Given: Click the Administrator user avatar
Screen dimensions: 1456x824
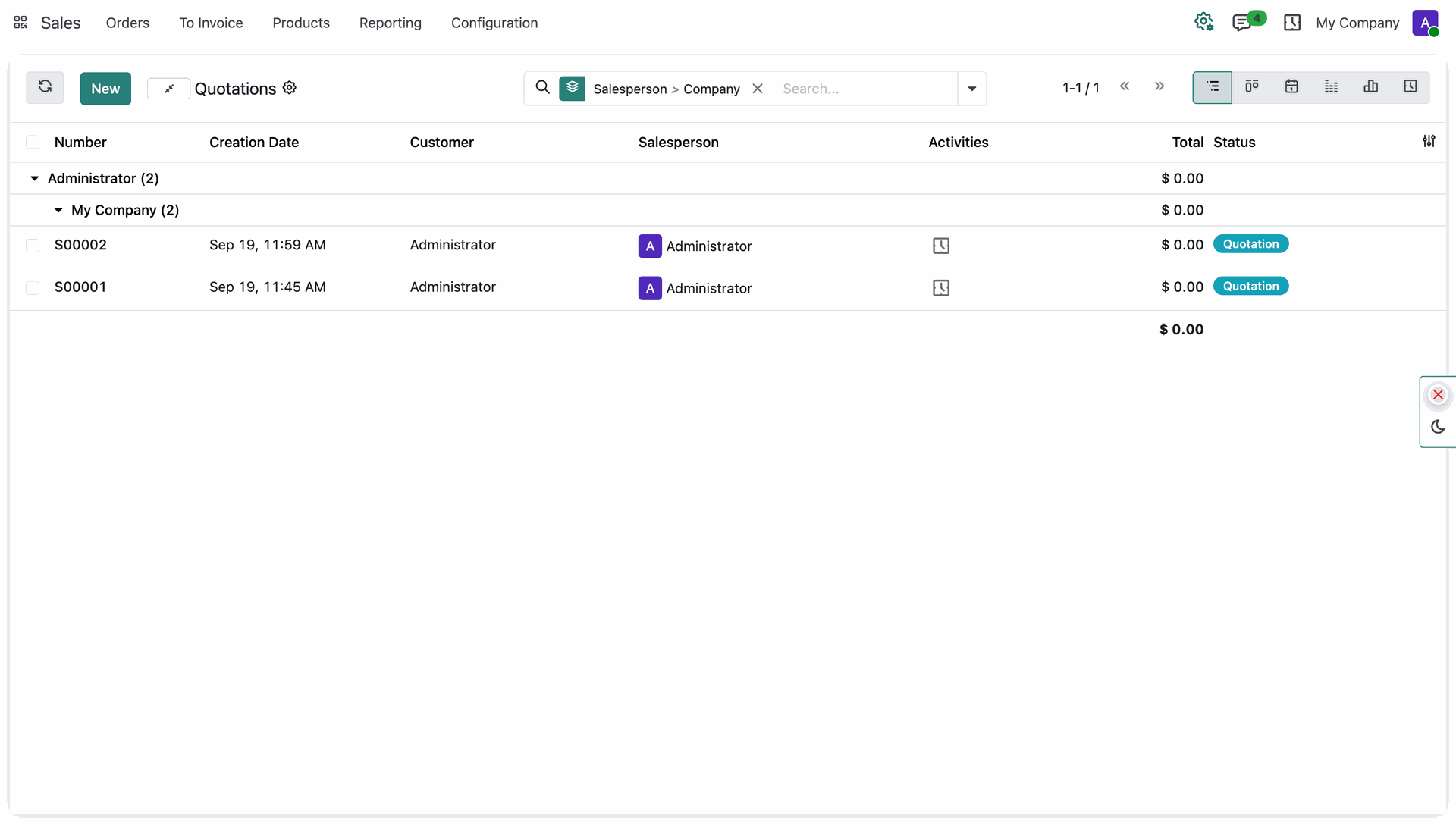Looking at the screenshot, I should tap(1425, 23).
